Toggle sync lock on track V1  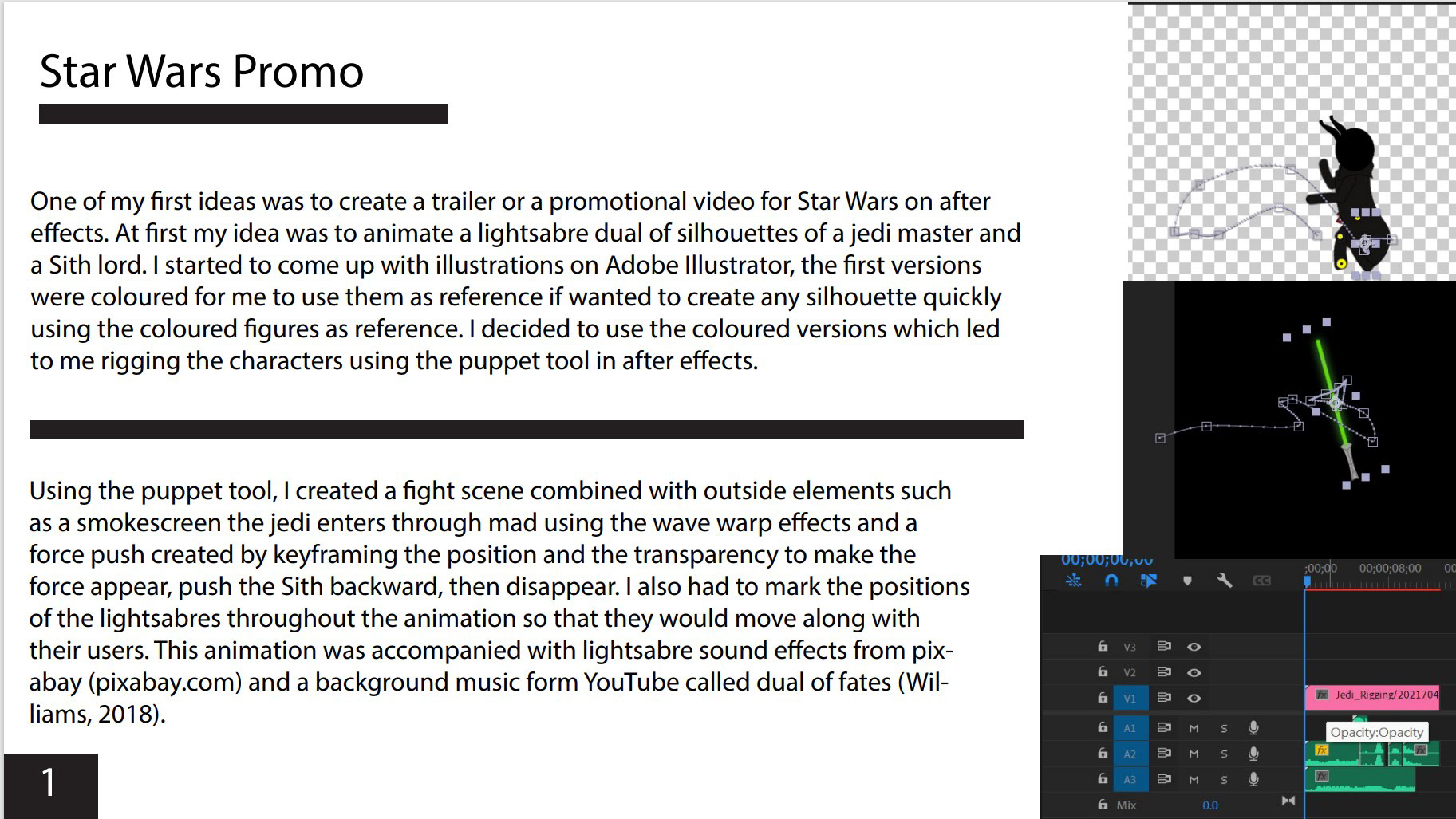1164,698
